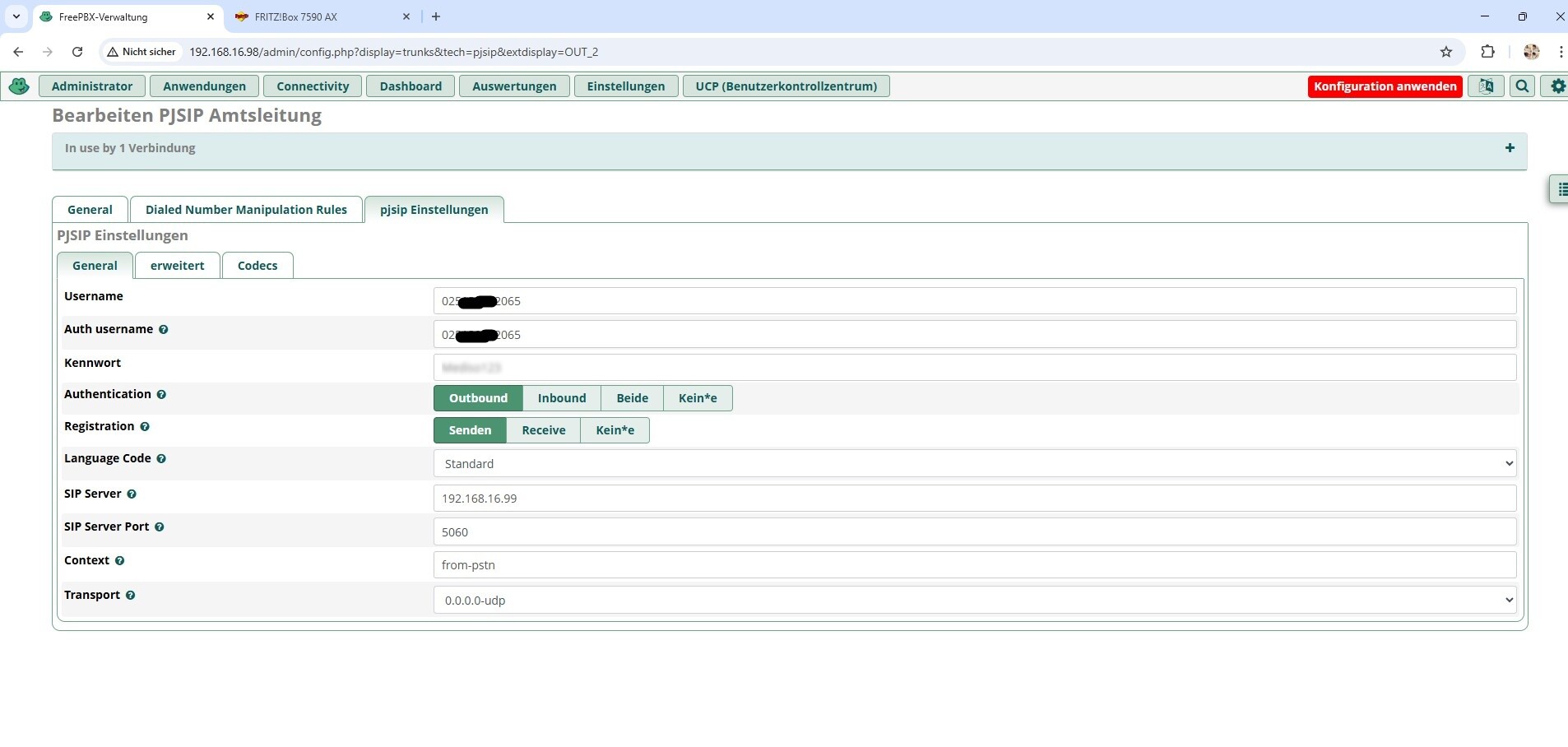Open the Transport dropdown
This screenshot has width=1568, height=747.
[974, 601]
